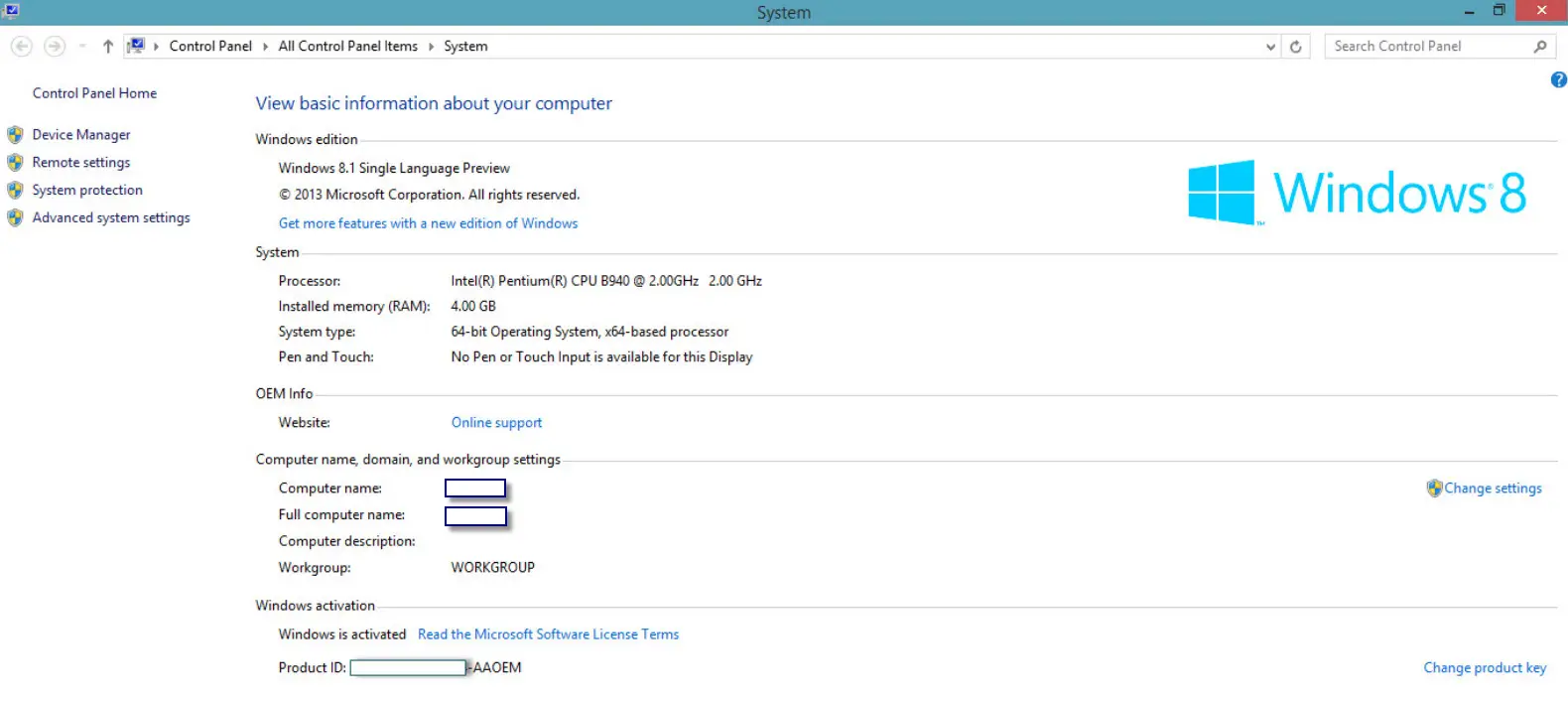This screenshot has height=701, width=1568.
Task: Click Get more features with new edition link
Action: click(428, 223)
